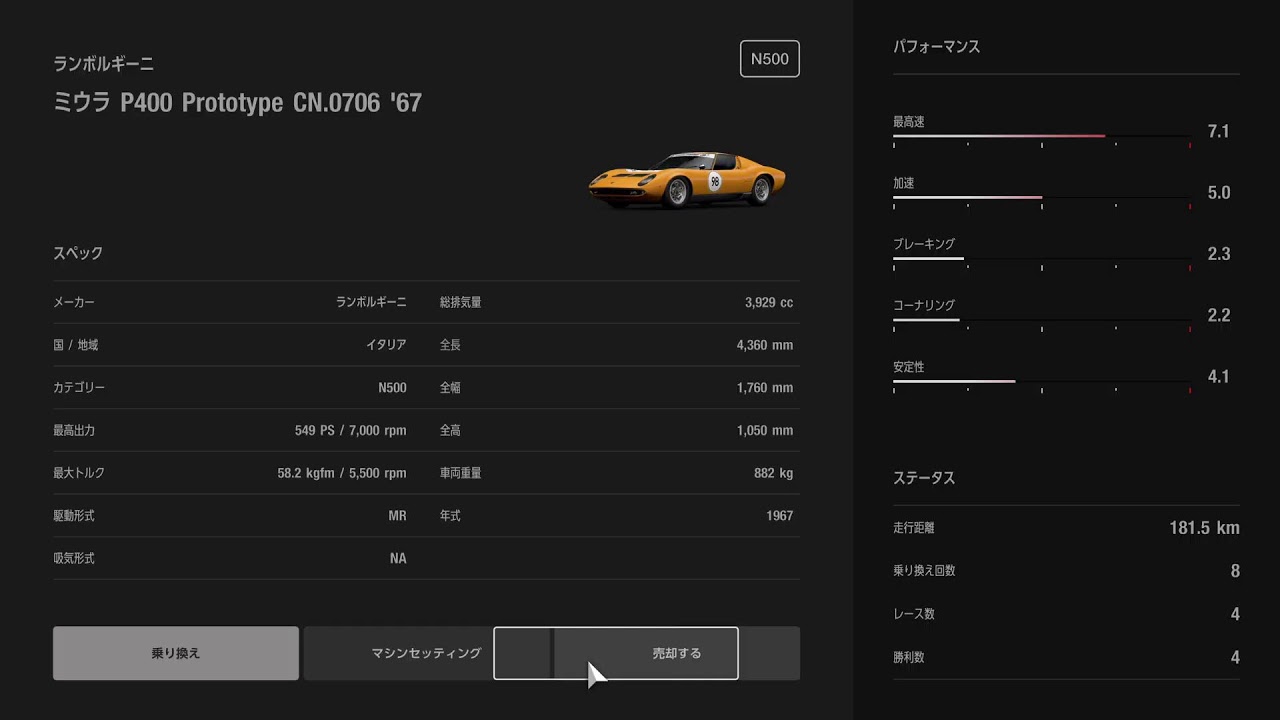The width and height of the screenshot is (1280, 720).
Task: Click the 走行距離 181.5 km status
Action: click(x=1066, y=528)
